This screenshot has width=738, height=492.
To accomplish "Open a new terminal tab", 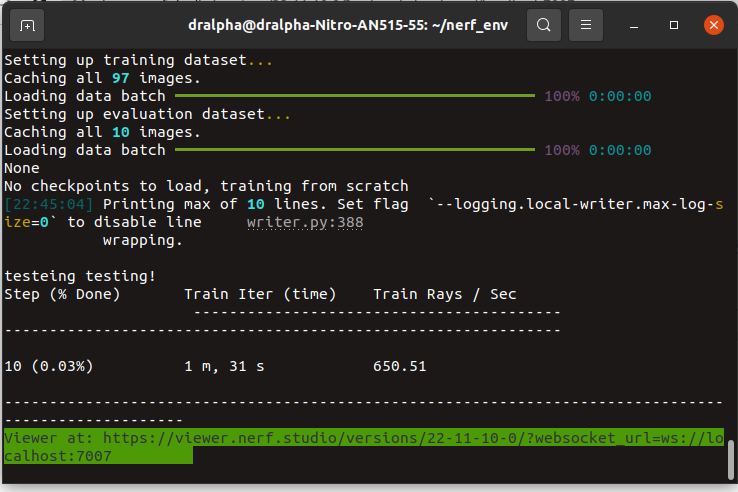I will (x=27, y=25).
